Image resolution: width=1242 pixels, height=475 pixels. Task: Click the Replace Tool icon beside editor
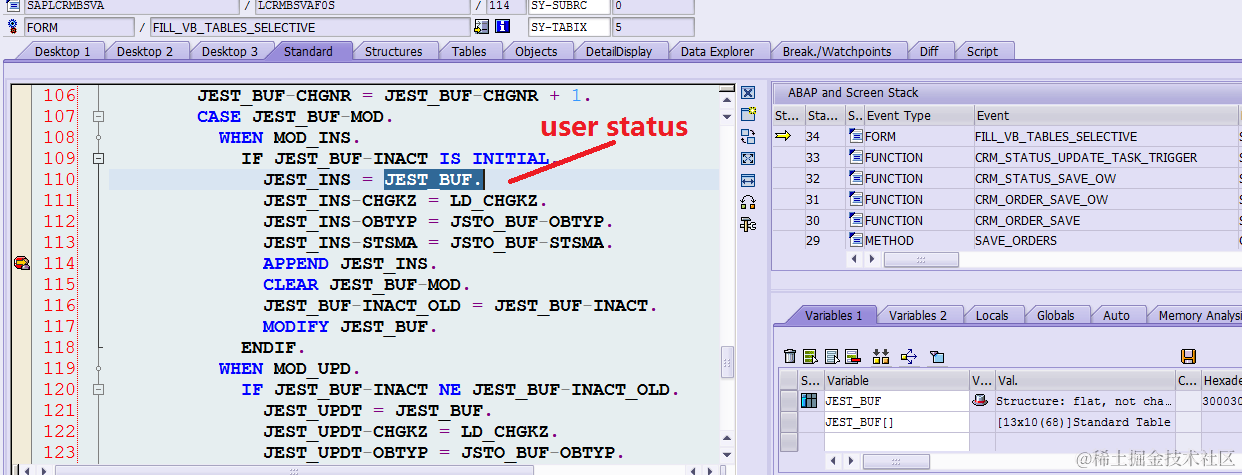coord(748,137)
